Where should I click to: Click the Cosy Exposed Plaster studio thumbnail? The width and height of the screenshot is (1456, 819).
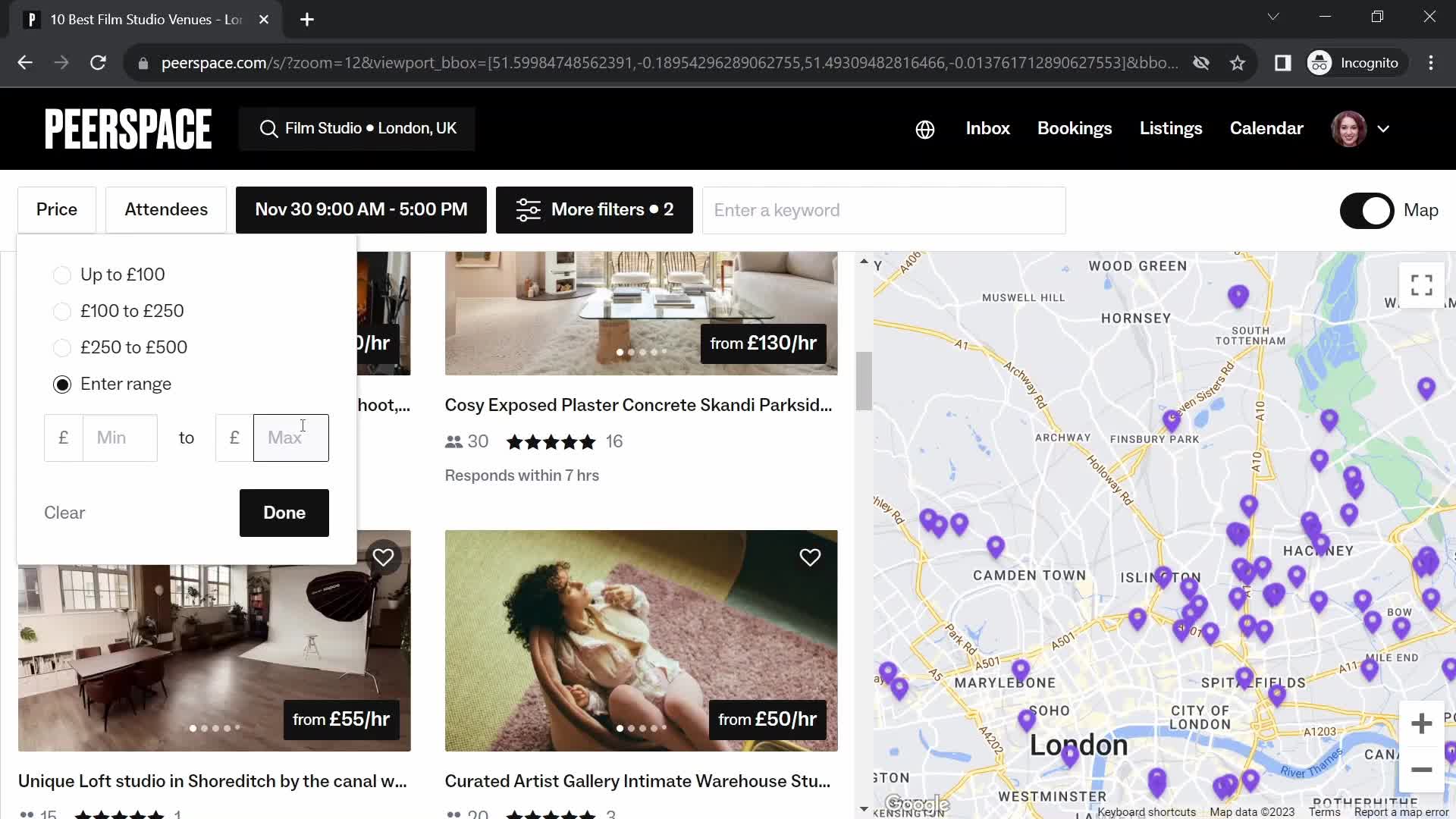tap(640, 312)
